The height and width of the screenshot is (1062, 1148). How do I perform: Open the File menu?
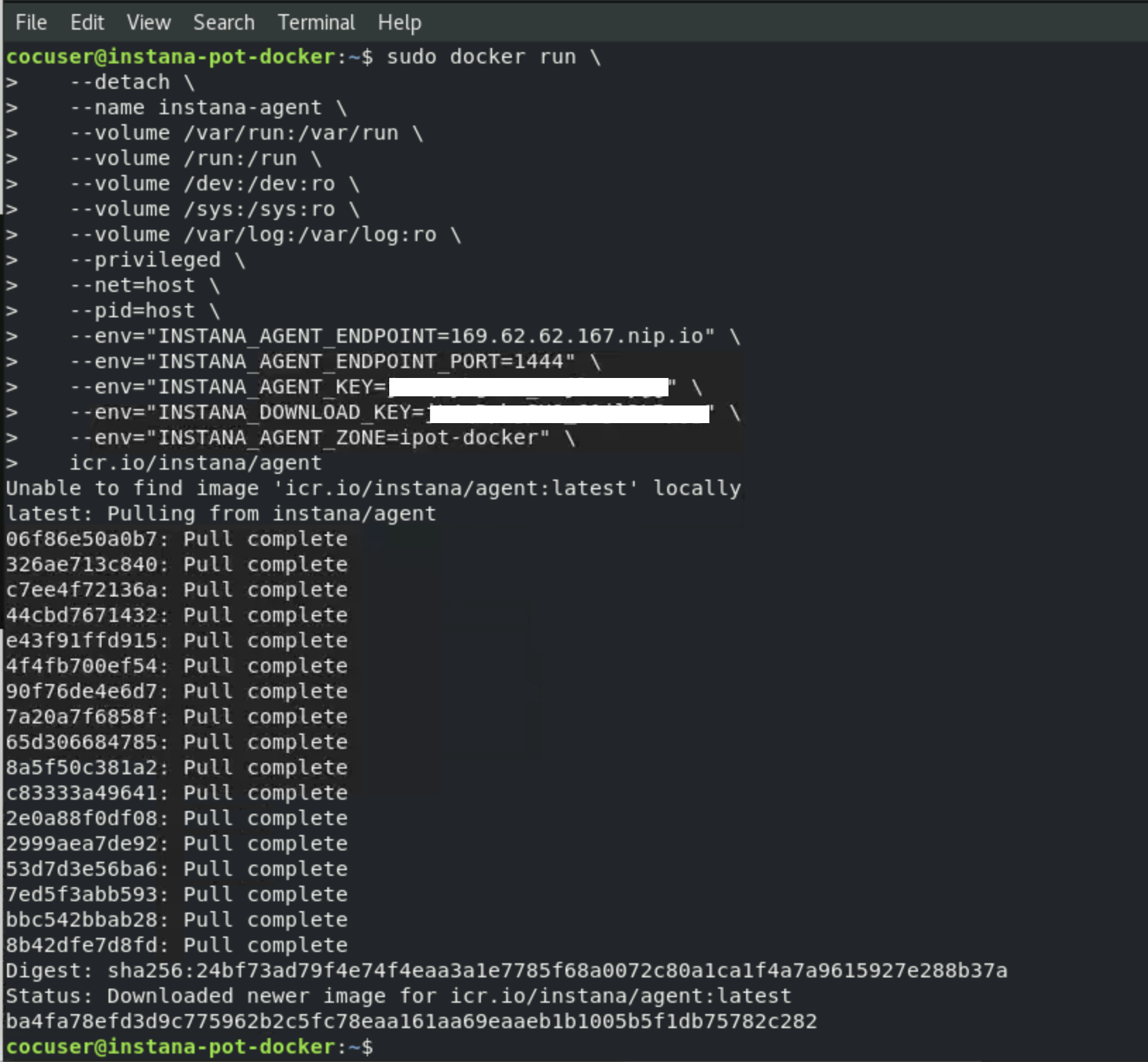(31, 23)
